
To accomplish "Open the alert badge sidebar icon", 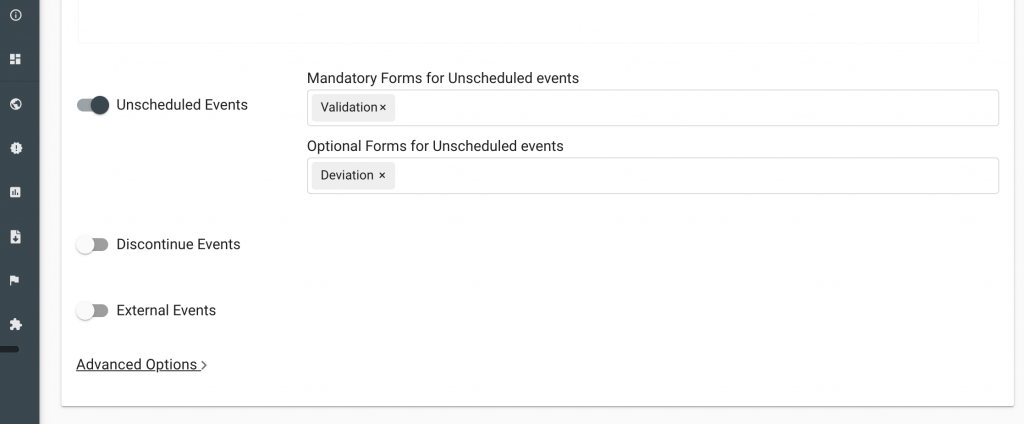I will click(15, 148).
